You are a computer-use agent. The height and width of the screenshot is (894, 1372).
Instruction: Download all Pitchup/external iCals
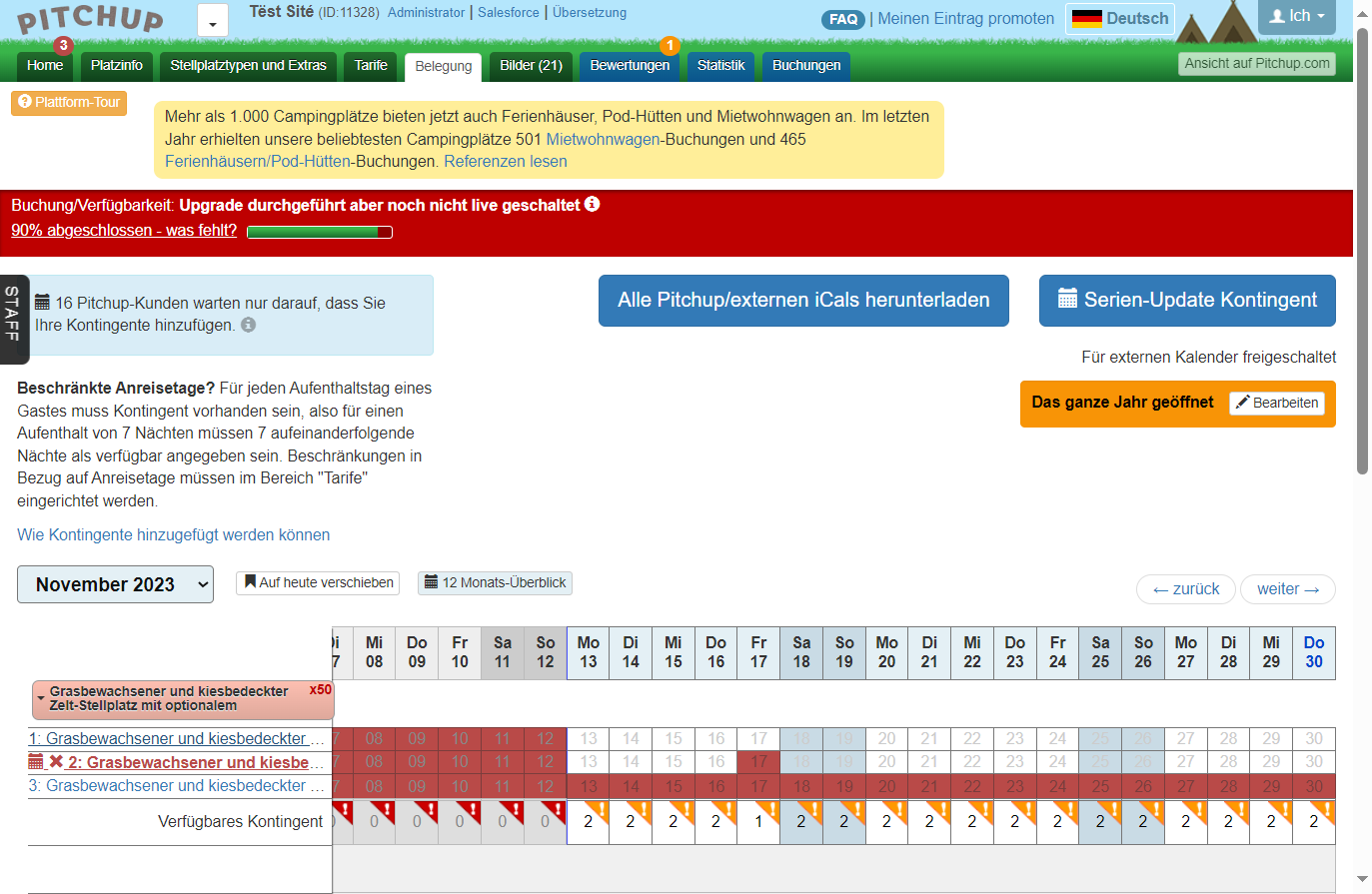tap(803, 301)
